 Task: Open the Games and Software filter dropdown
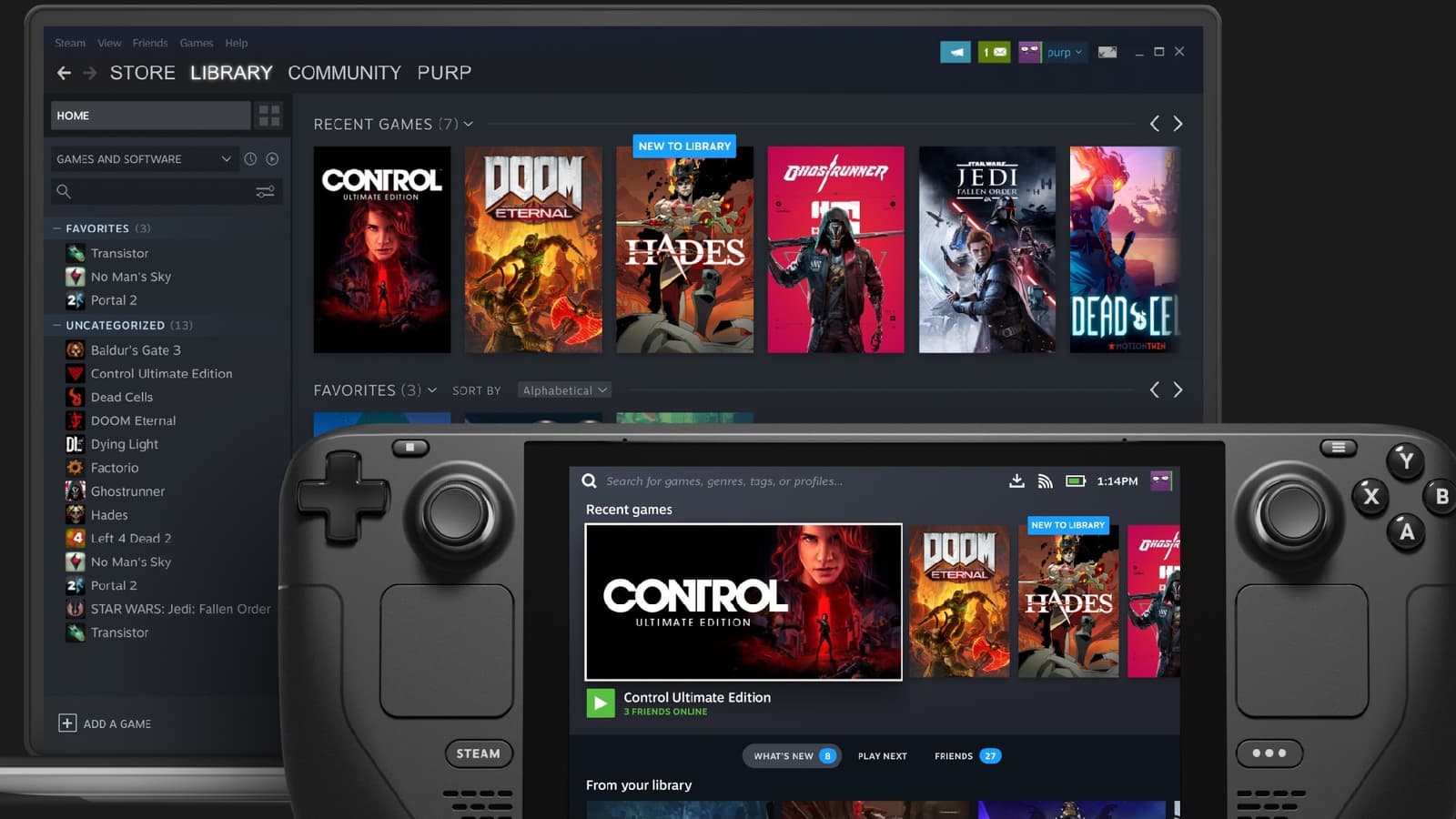click(144, 159)
